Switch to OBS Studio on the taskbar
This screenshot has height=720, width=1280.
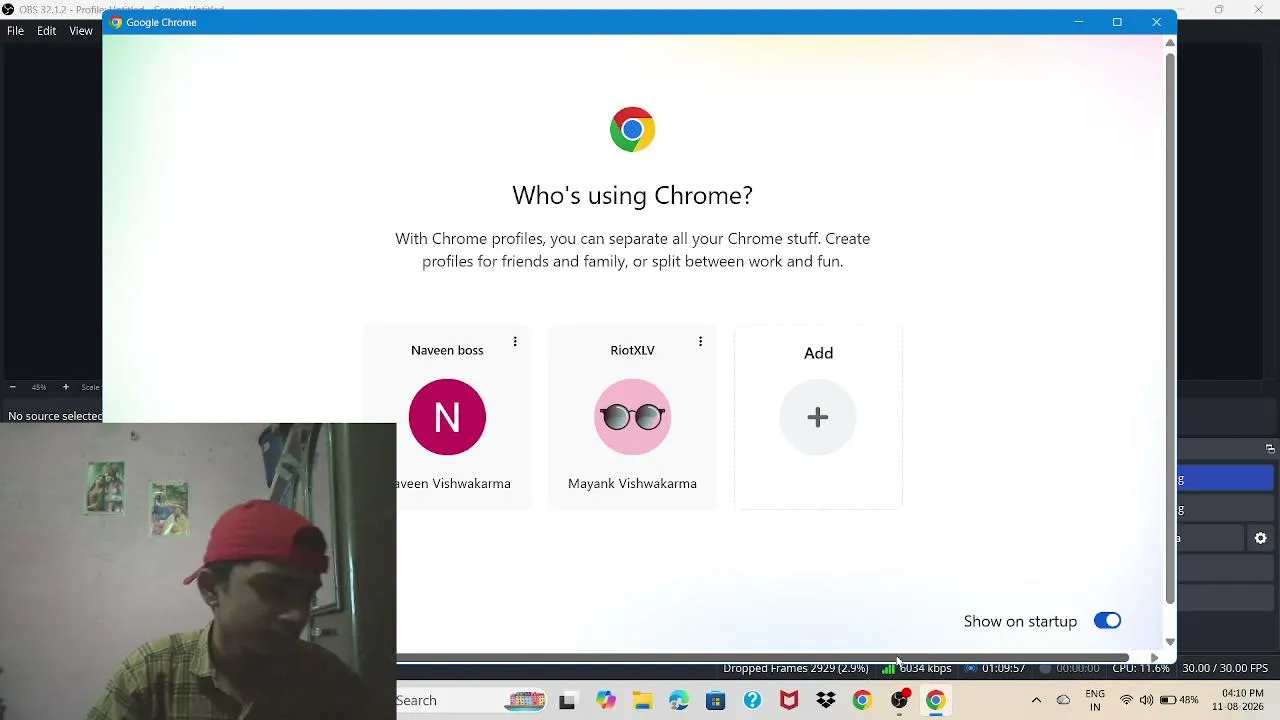(x=899, y=701)
